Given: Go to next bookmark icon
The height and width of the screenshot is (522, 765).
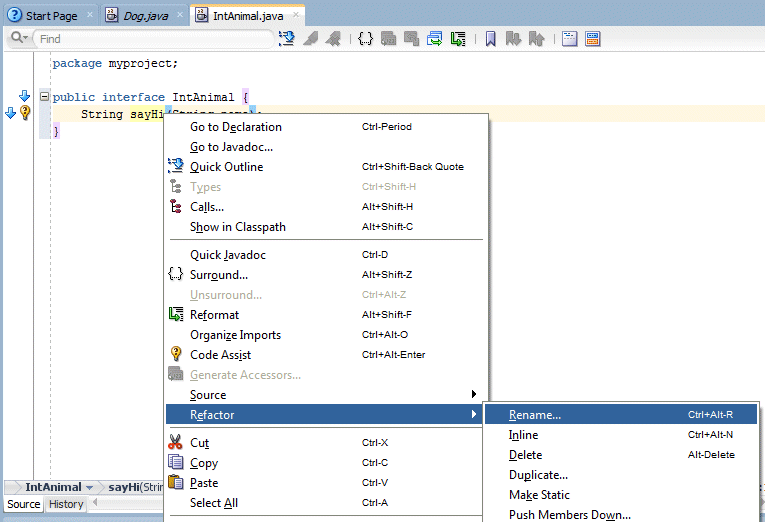Looking at the screenshot, I should tap(513, 39).
